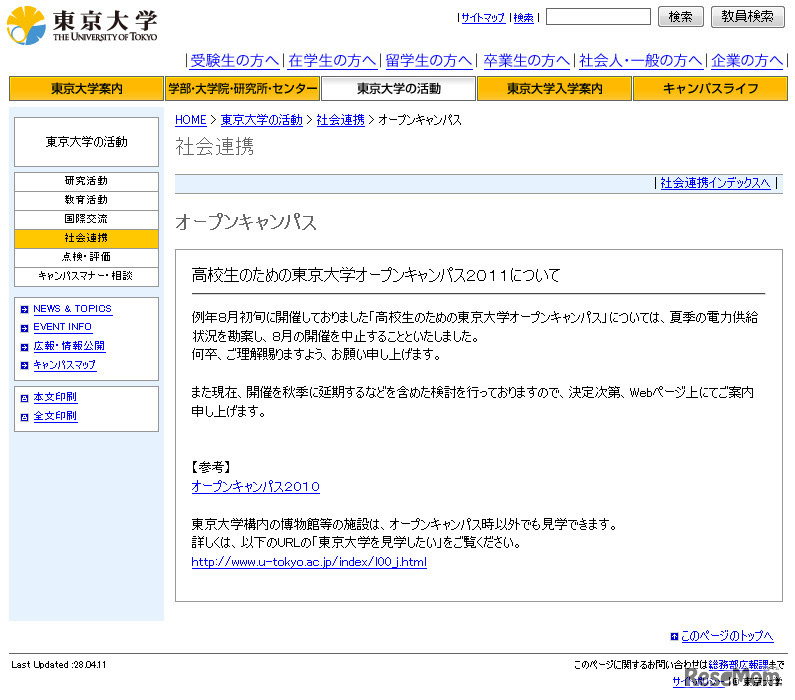Viewport: 795px width, 700px height.
Task: Focus the search text field
Action: tap(598, 17)
